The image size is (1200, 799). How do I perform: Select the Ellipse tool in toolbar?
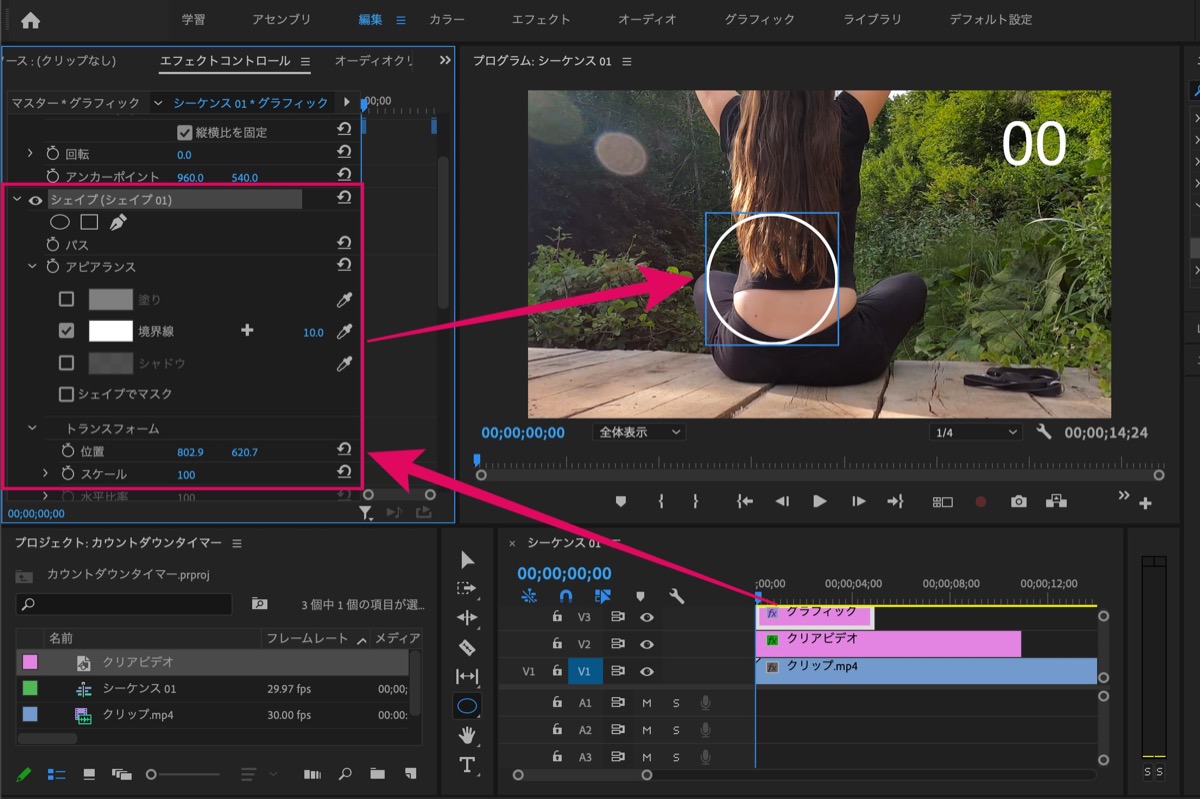(x=467, y=706)
